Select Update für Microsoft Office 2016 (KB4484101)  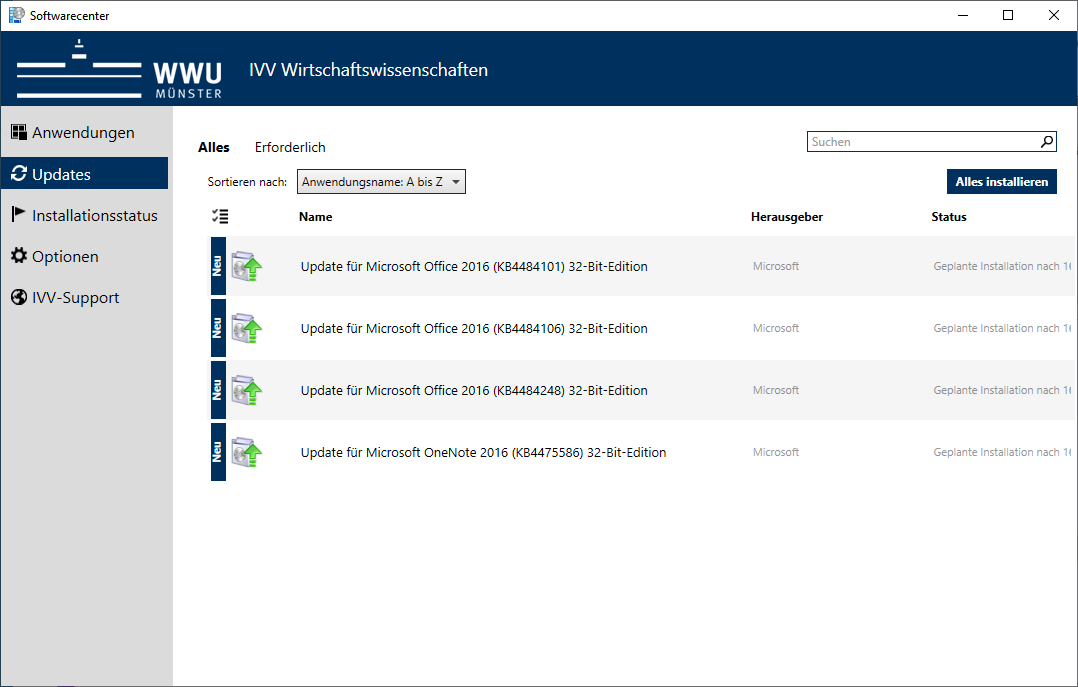(474, 267)
